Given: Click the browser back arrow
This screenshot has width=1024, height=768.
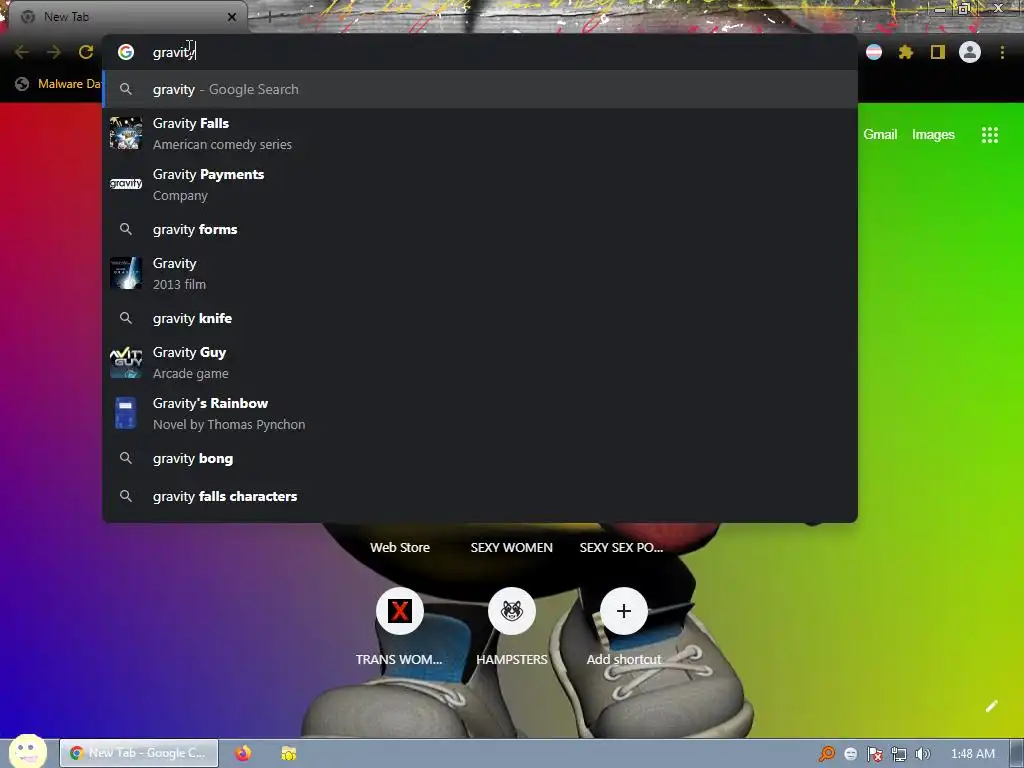Looking at the screenshot, I should [x=22, y=52].
